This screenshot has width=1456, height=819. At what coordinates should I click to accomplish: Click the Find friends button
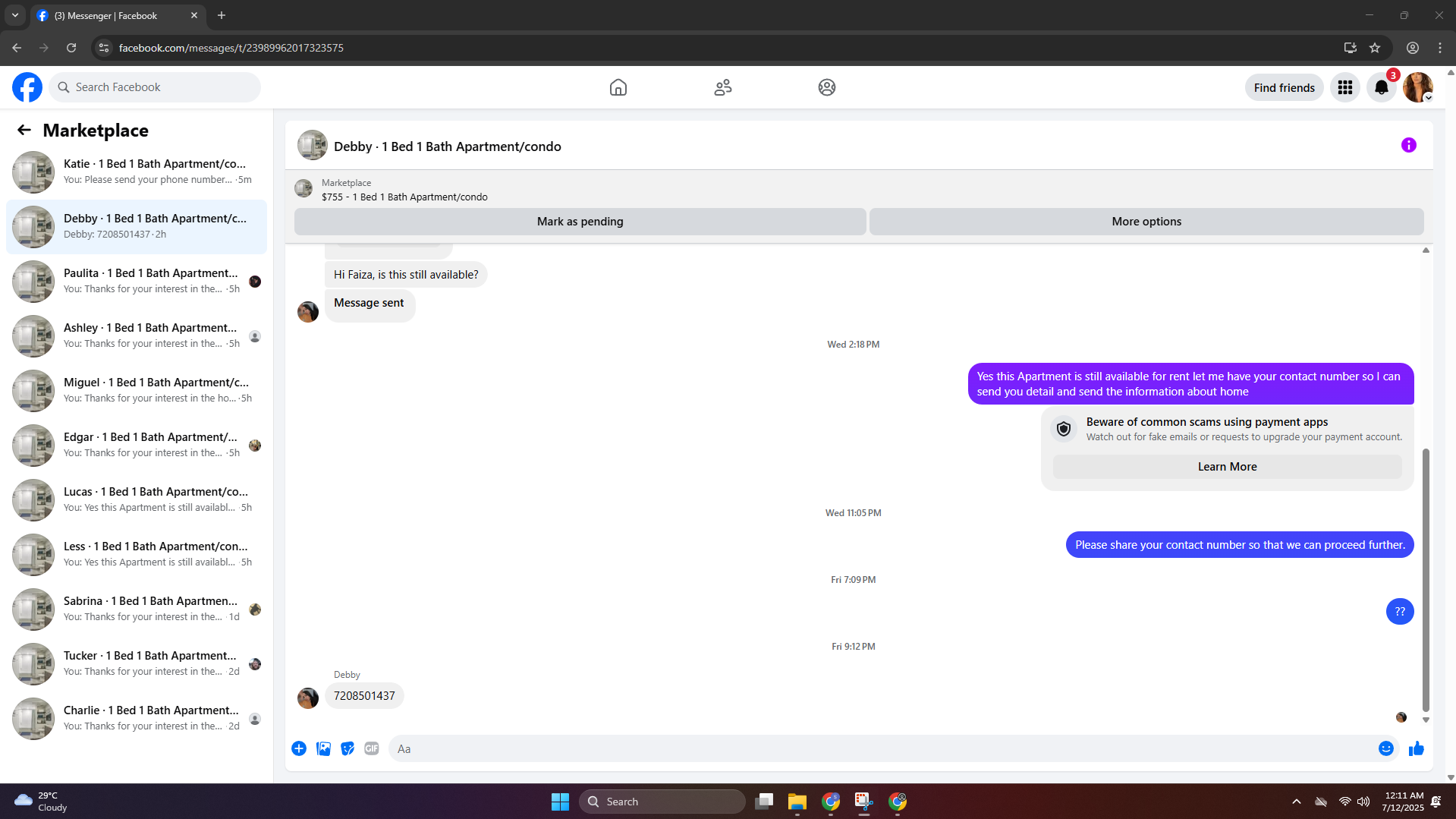click(x=1285, y=87)
